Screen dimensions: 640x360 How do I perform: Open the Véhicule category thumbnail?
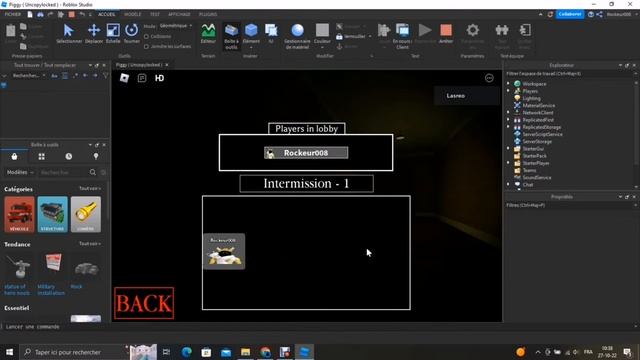pos(19,214)
